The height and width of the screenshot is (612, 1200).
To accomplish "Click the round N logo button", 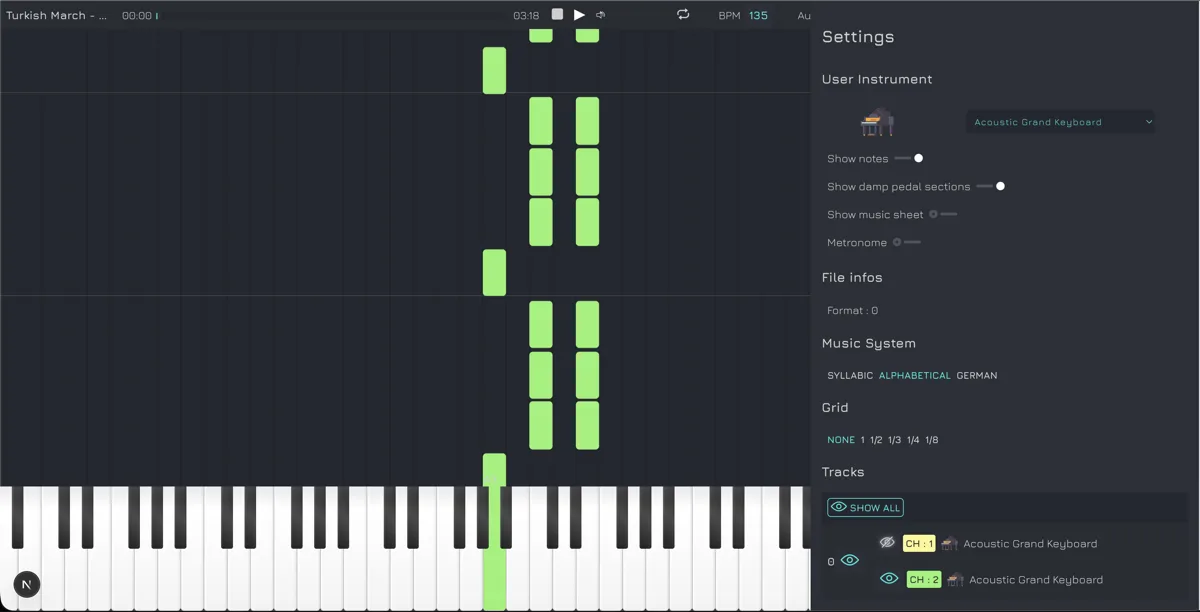I will [27, 585].
